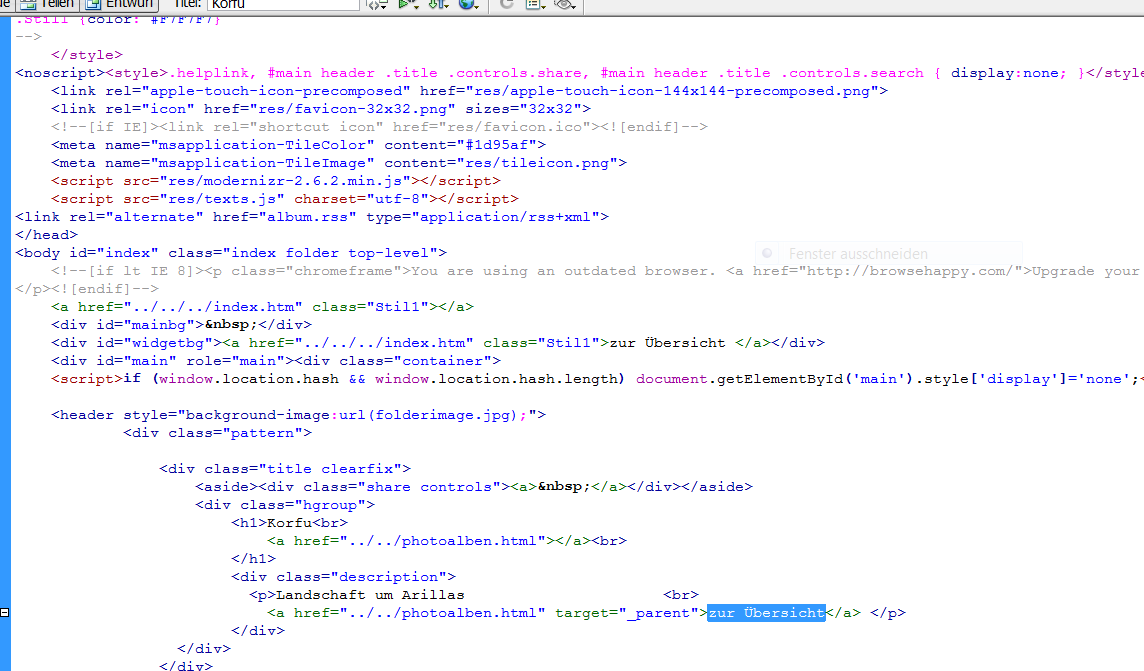
Task: Open the visual aids eye icon
Action: (x=565, y=4)
